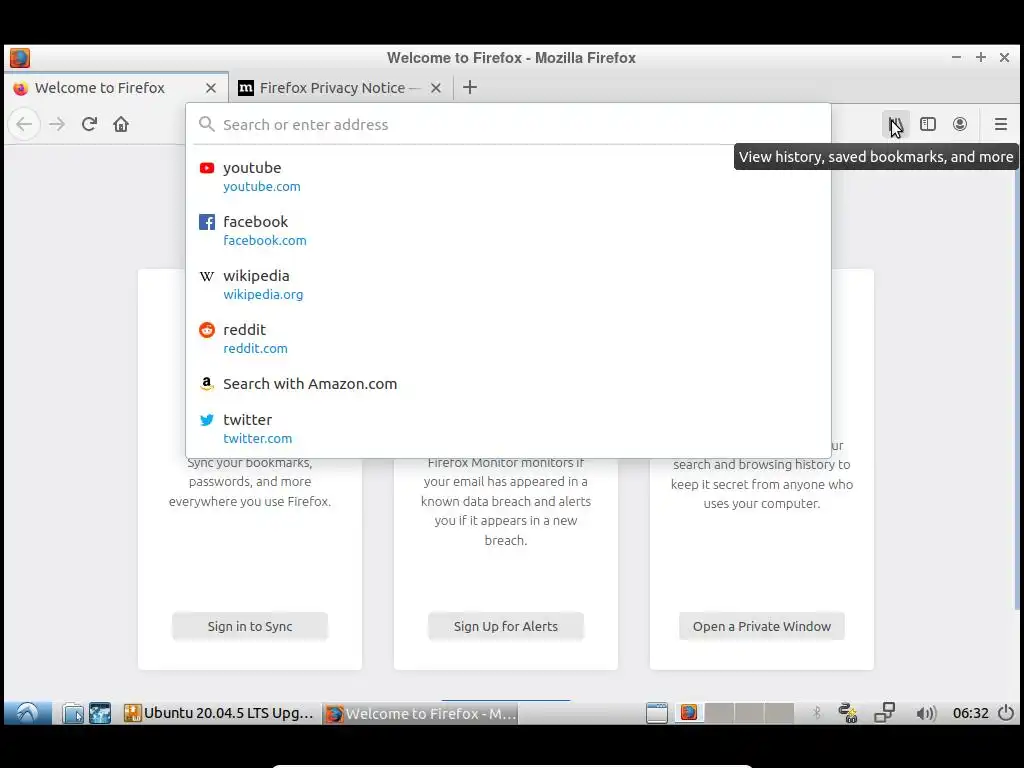Open a new tab with plus button

(x=470, y=88)
